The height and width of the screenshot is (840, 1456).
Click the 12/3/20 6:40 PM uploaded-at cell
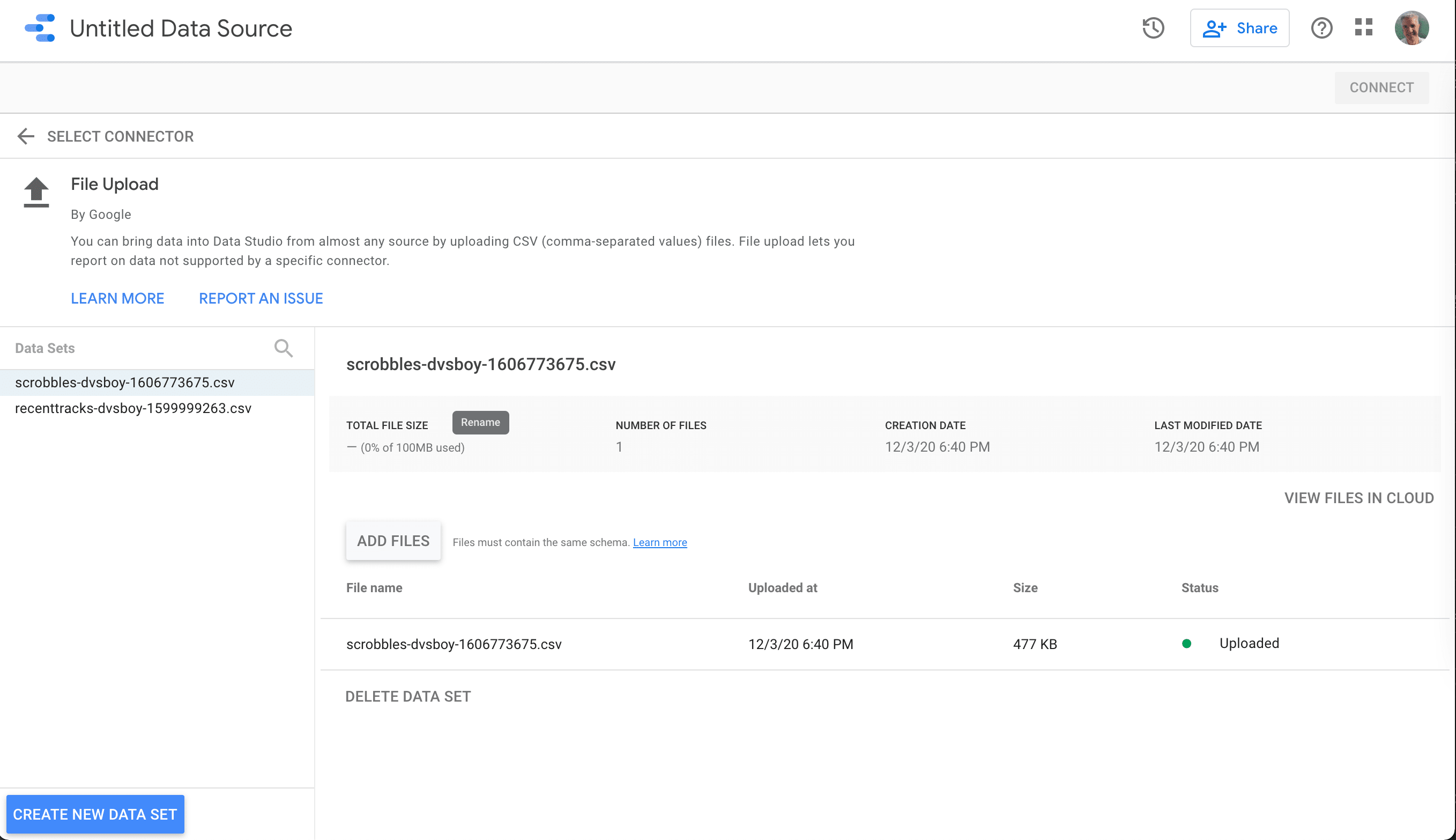800,644
